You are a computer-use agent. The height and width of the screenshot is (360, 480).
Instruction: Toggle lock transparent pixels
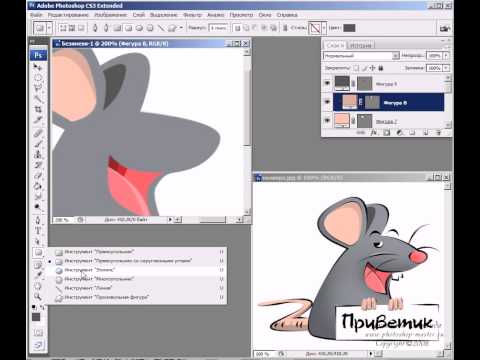pyautogui.click(x=356, y=68)
